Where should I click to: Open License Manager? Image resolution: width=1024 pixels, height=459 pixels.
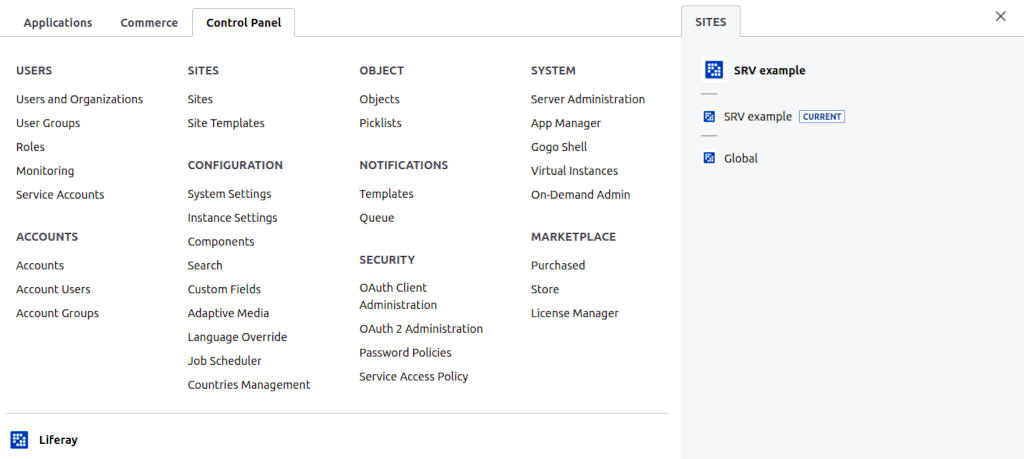coord(575,313)
